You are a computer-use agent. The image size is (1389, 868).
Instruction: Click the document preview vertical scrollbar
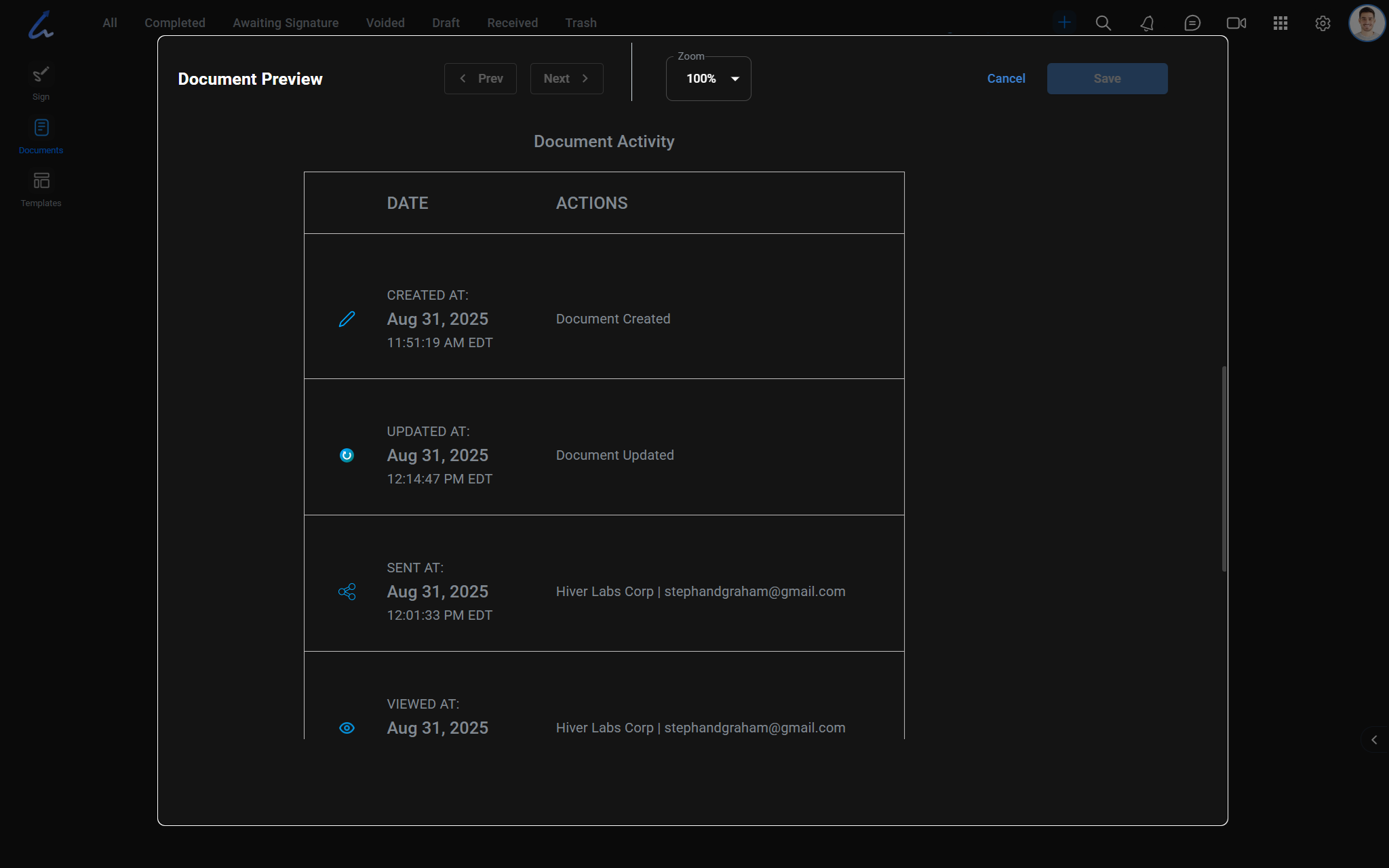click(1224, 468)
